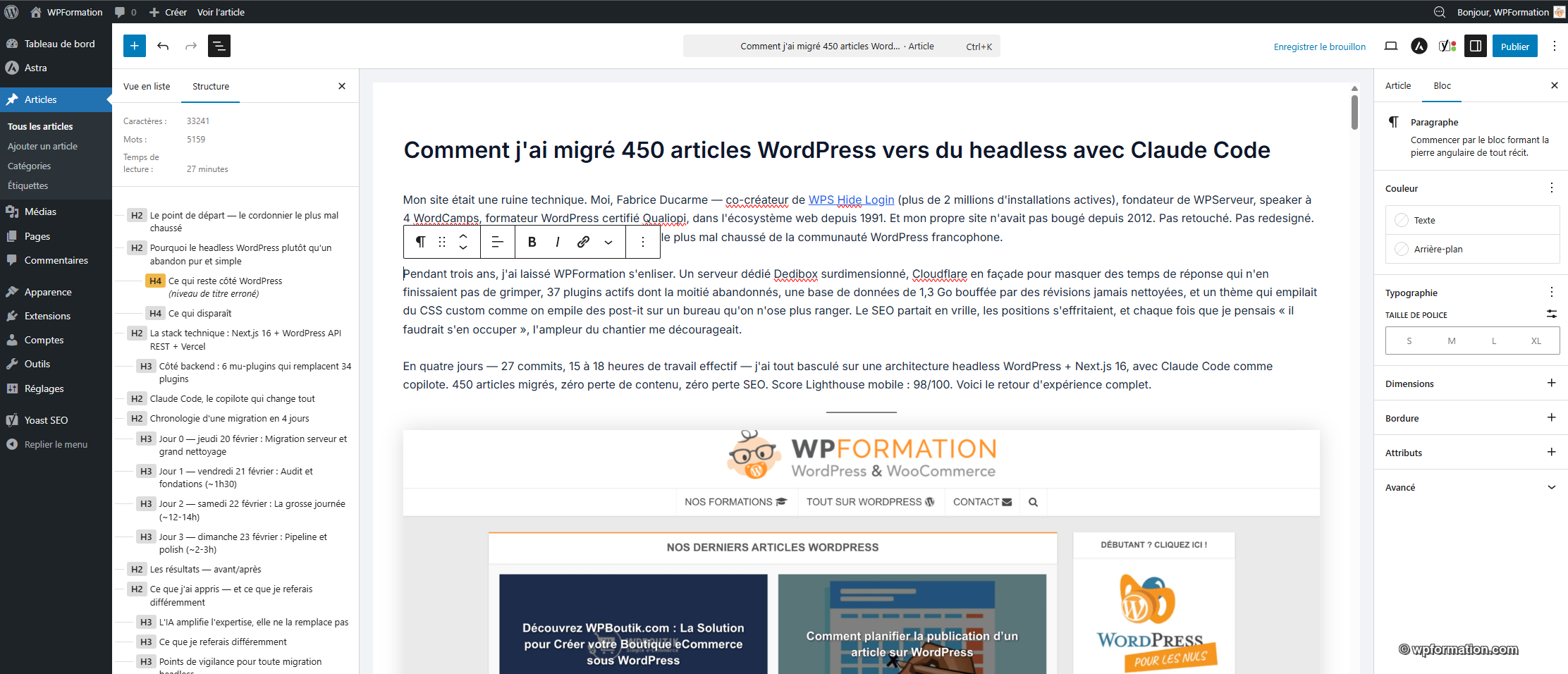The height and width of the screenshot is (674, 1568).
Task: Open the text alignment tool
Action: pyautogui.click(x=497, y=242)
